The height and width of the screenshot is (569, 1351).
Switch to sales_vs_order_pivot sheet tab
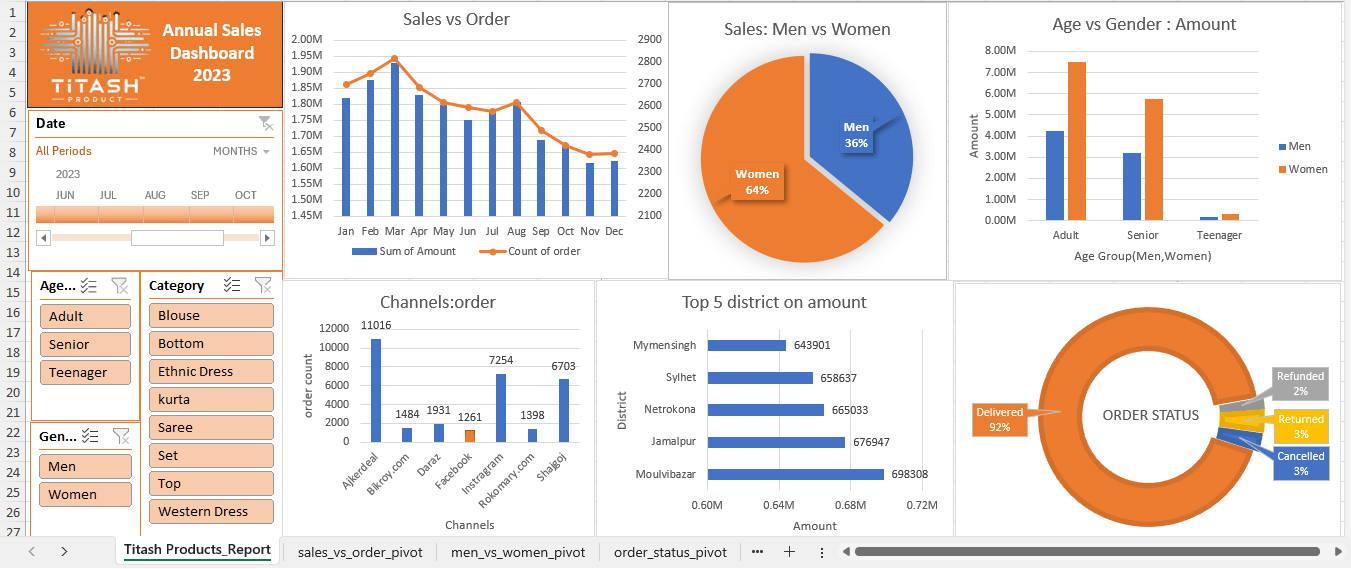click(x=360, y=552)
